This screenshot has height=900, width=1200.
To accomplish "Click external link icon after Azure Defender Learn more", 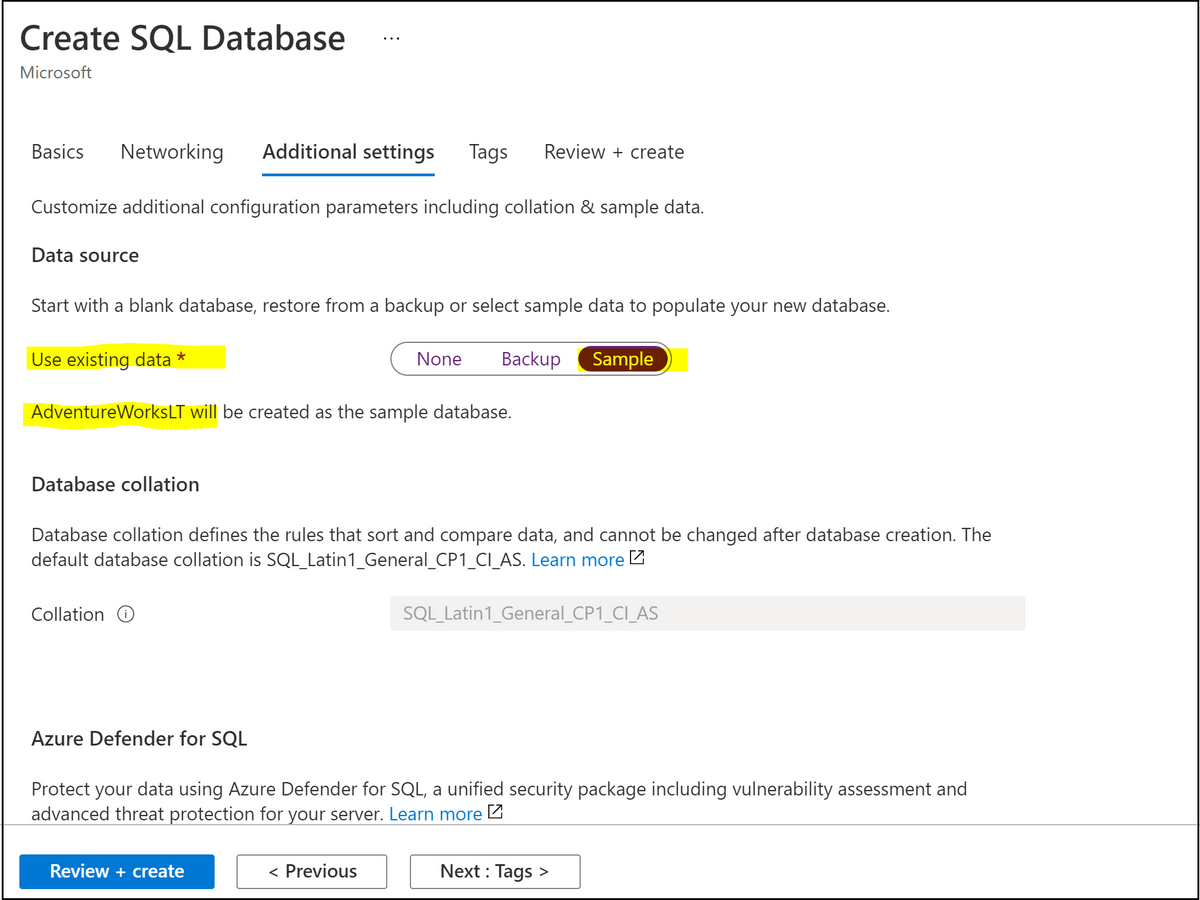I will click(x=495, y=813).
